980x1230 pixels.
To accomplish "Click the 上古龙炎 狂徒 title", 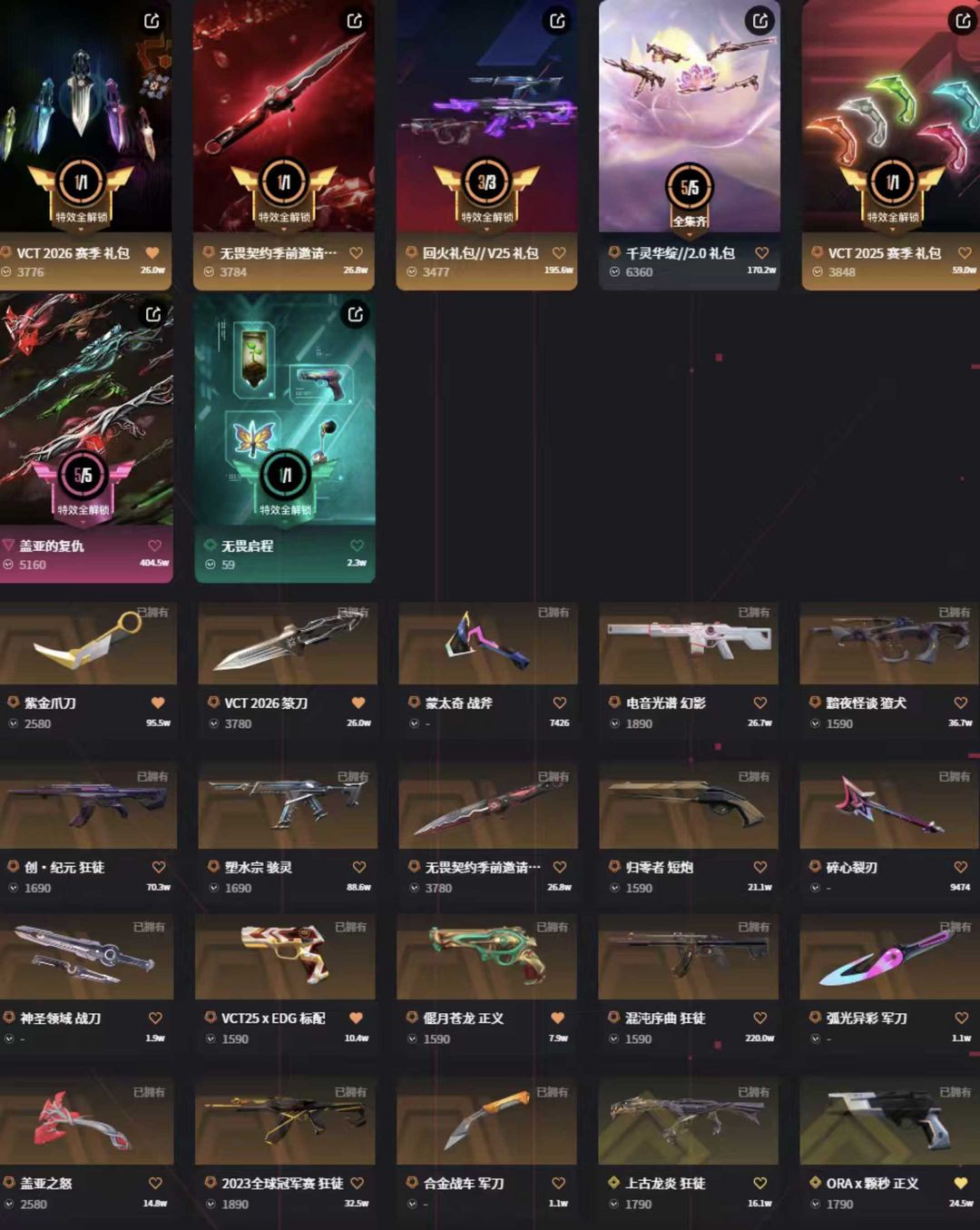I will [665, 1183].
